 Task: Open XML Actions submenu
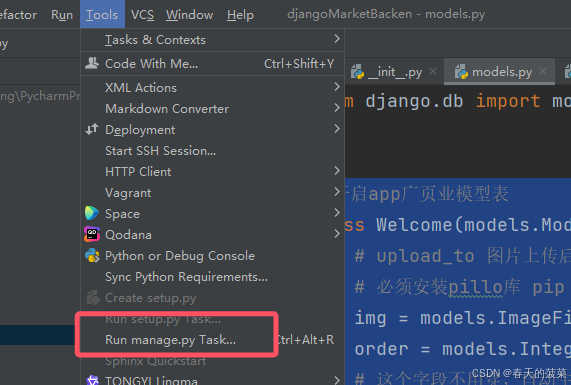click(x=212, y=87)
